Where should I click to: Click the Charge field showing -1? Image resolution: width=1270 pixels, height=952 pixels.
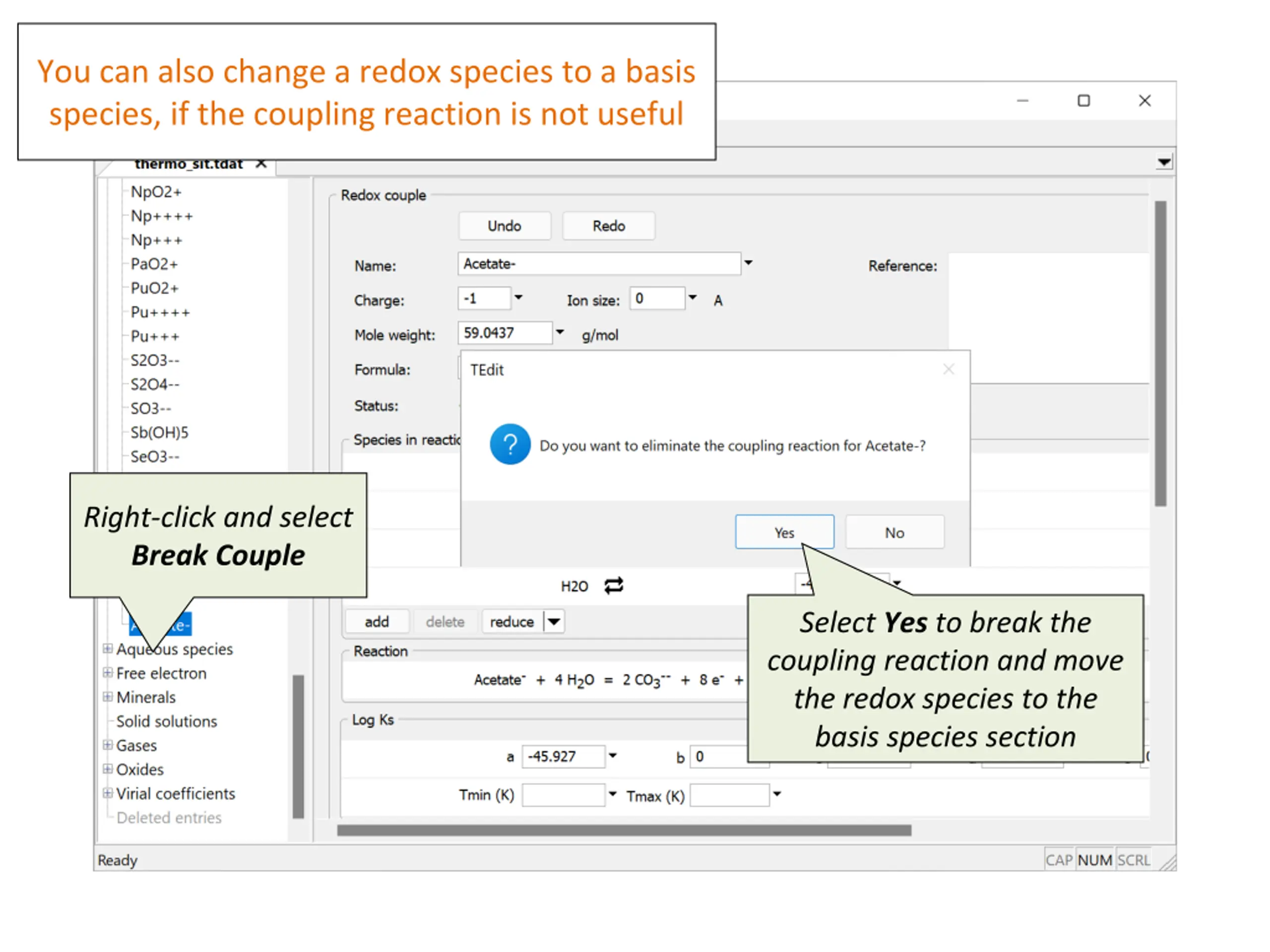click(x=484, y=298)
